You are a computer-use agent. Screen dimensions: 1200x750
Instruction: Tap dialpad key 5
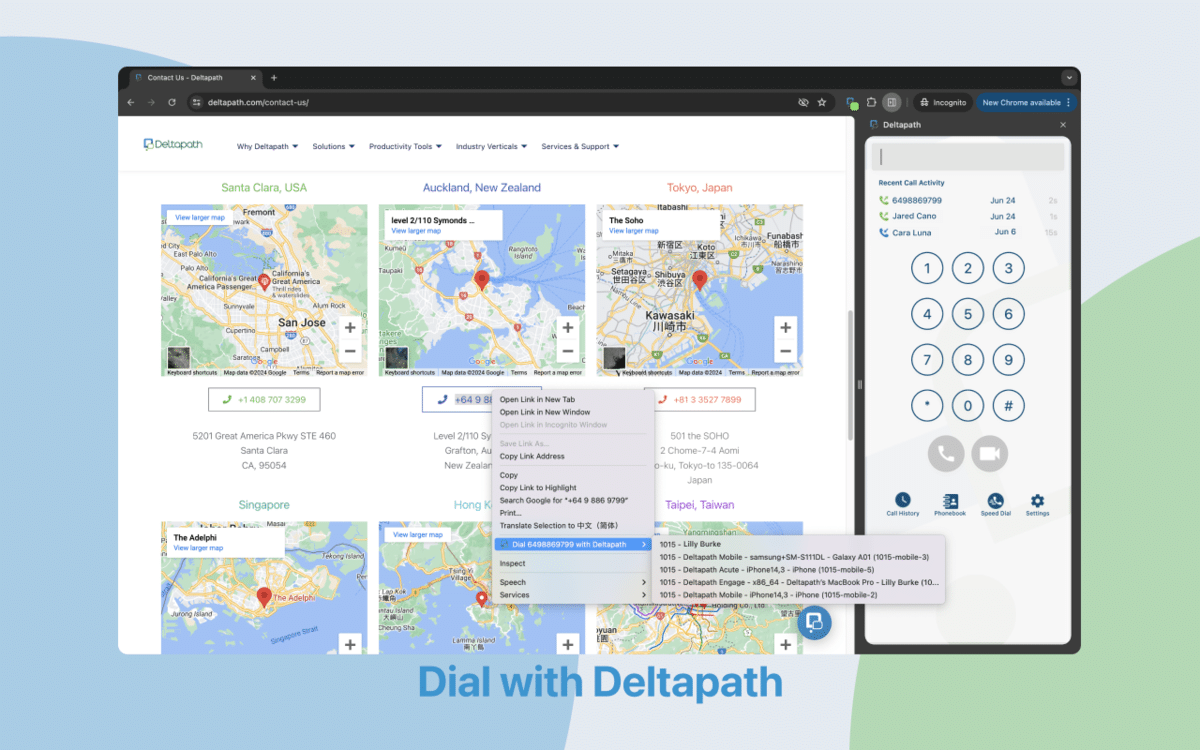click(x=968, y=314)
